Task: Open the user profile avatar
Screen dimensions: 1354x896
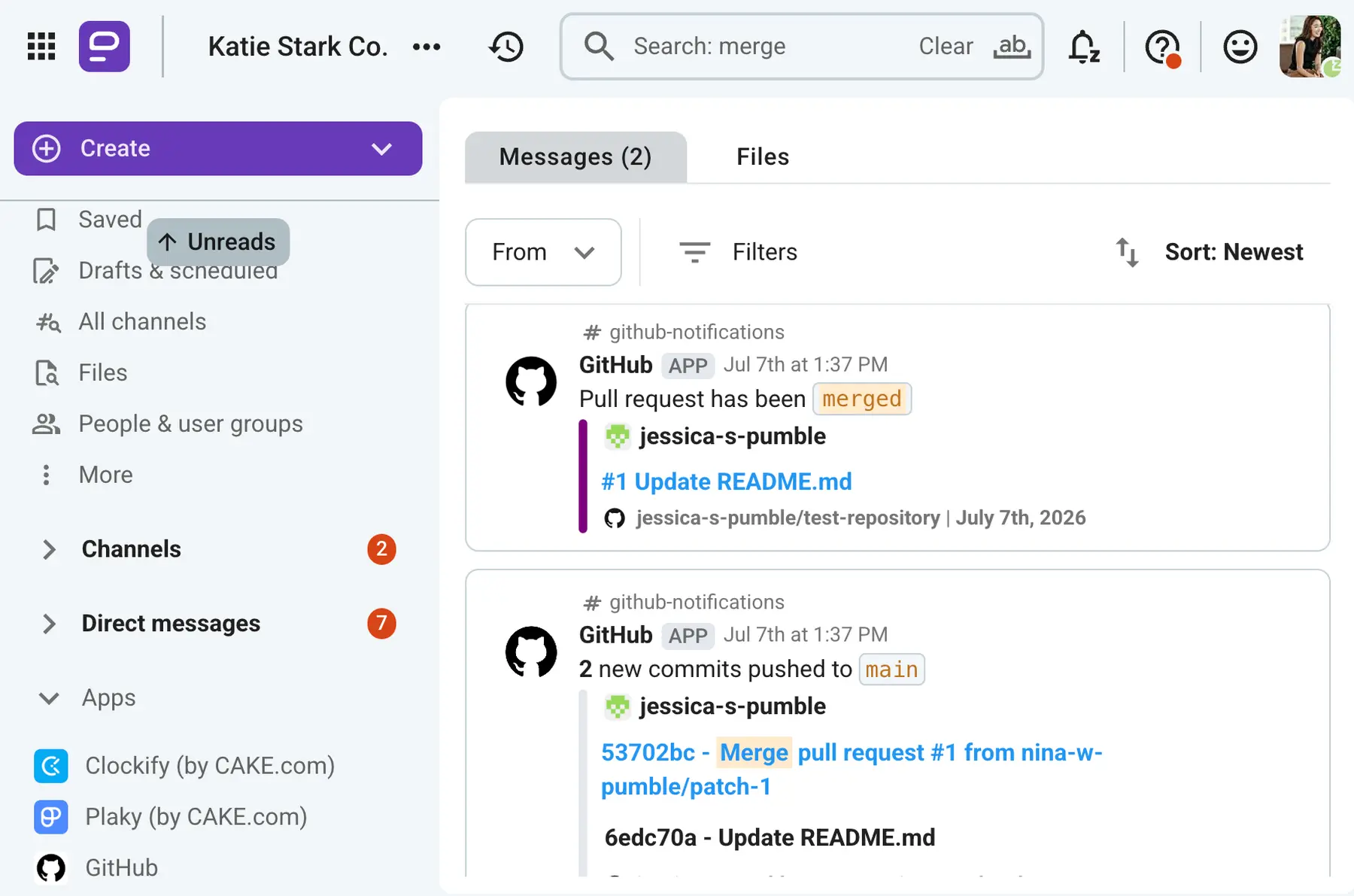Action: (1310, 47)
